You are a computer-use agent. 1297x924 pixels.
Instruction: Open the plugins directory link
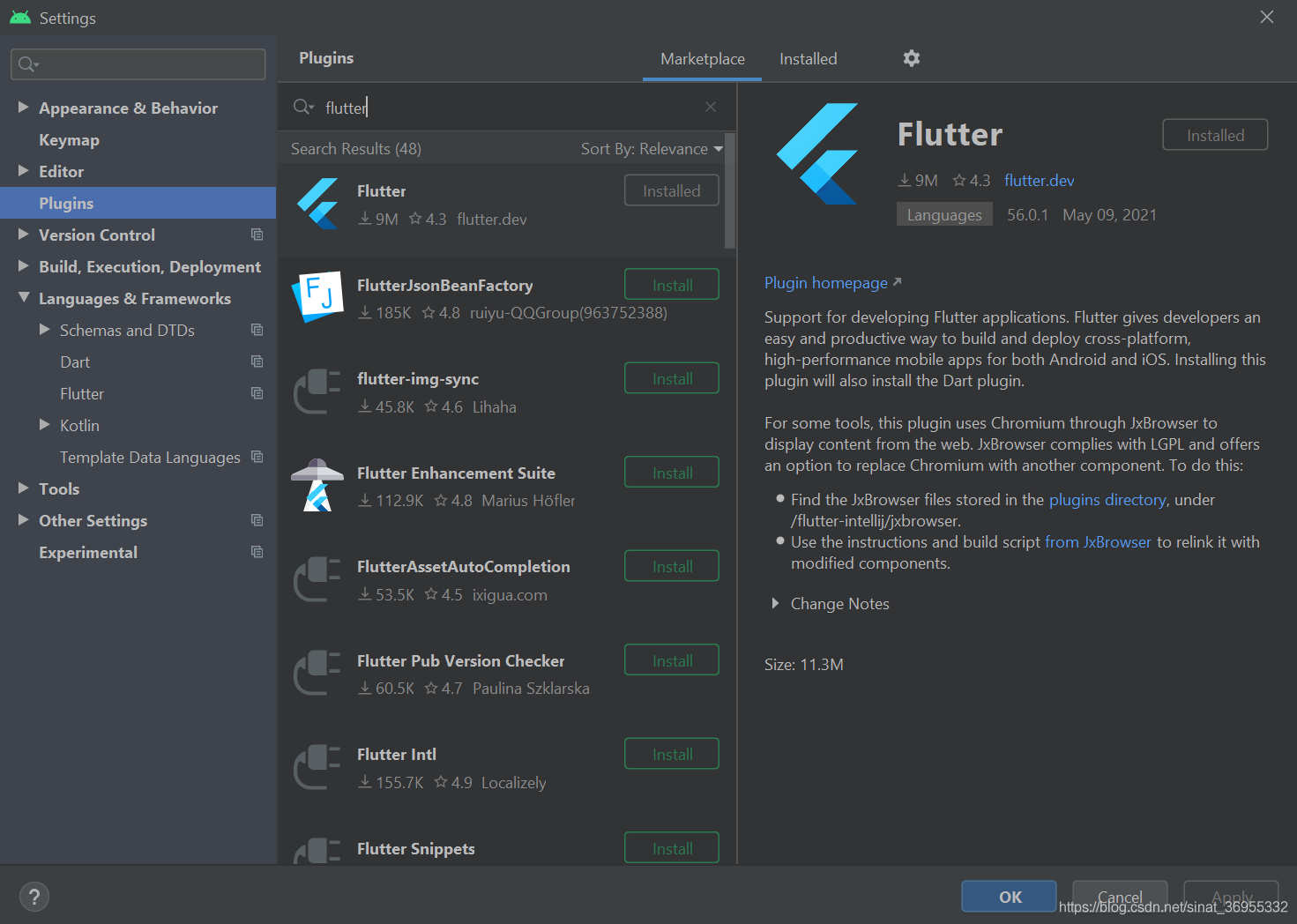[x=1107, y=499]
